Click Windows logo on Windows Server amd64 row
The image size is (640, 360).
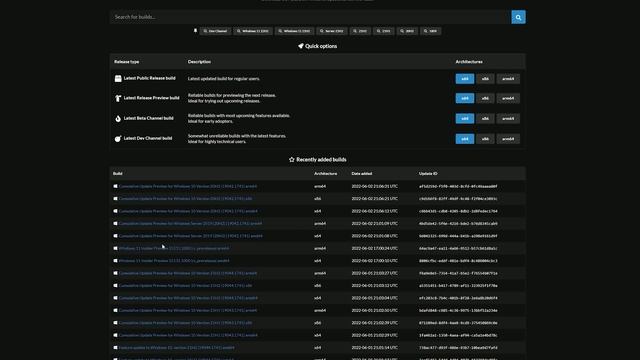pyautogui.click(x=116, y=236)
